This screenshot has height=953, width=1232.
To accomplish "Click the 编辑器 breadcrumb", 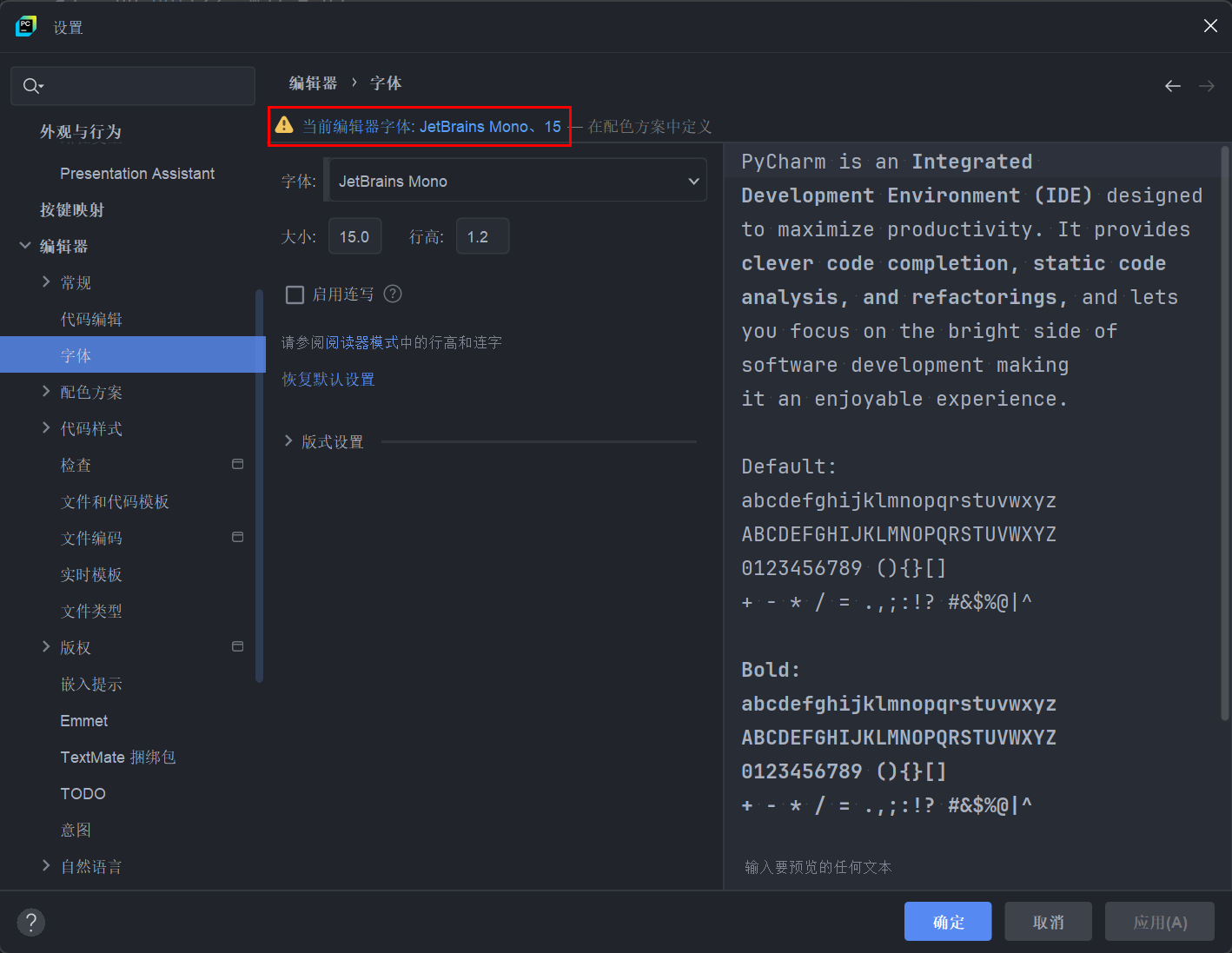I will 313,83.
